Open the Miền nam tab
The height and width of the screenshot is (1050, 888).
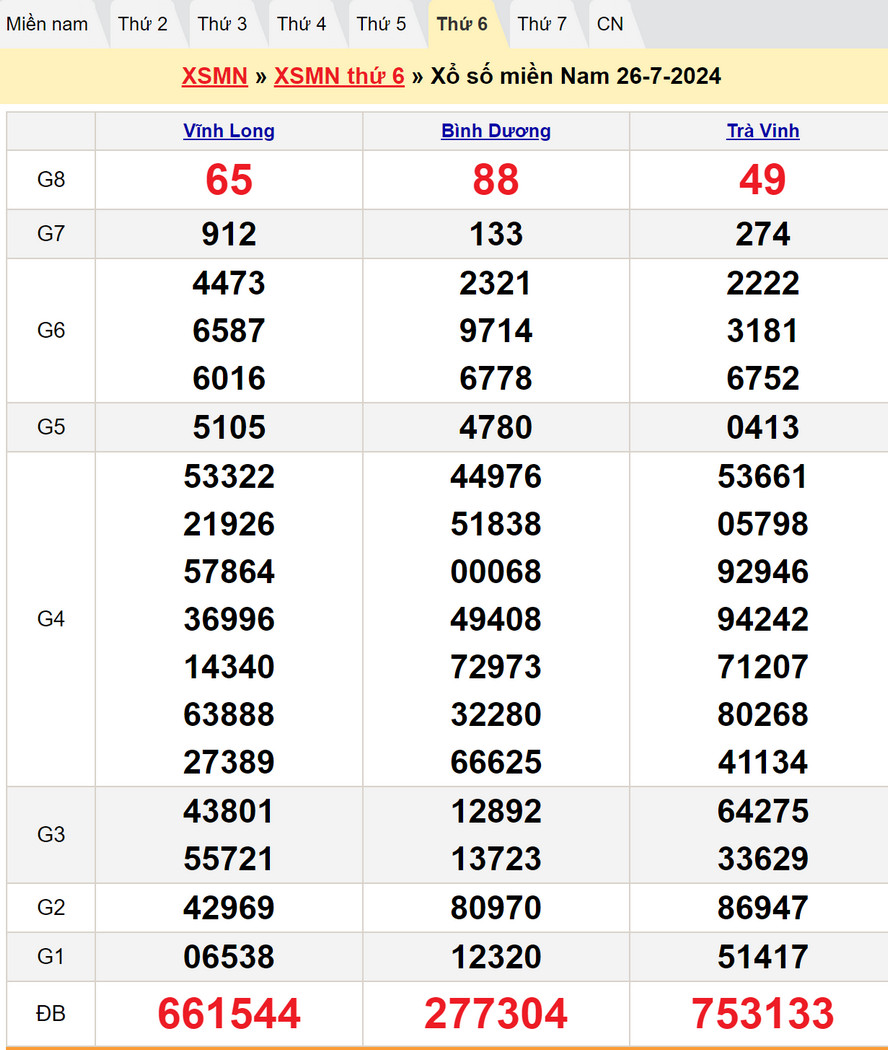pyautogui.click(x=47, y=24)
